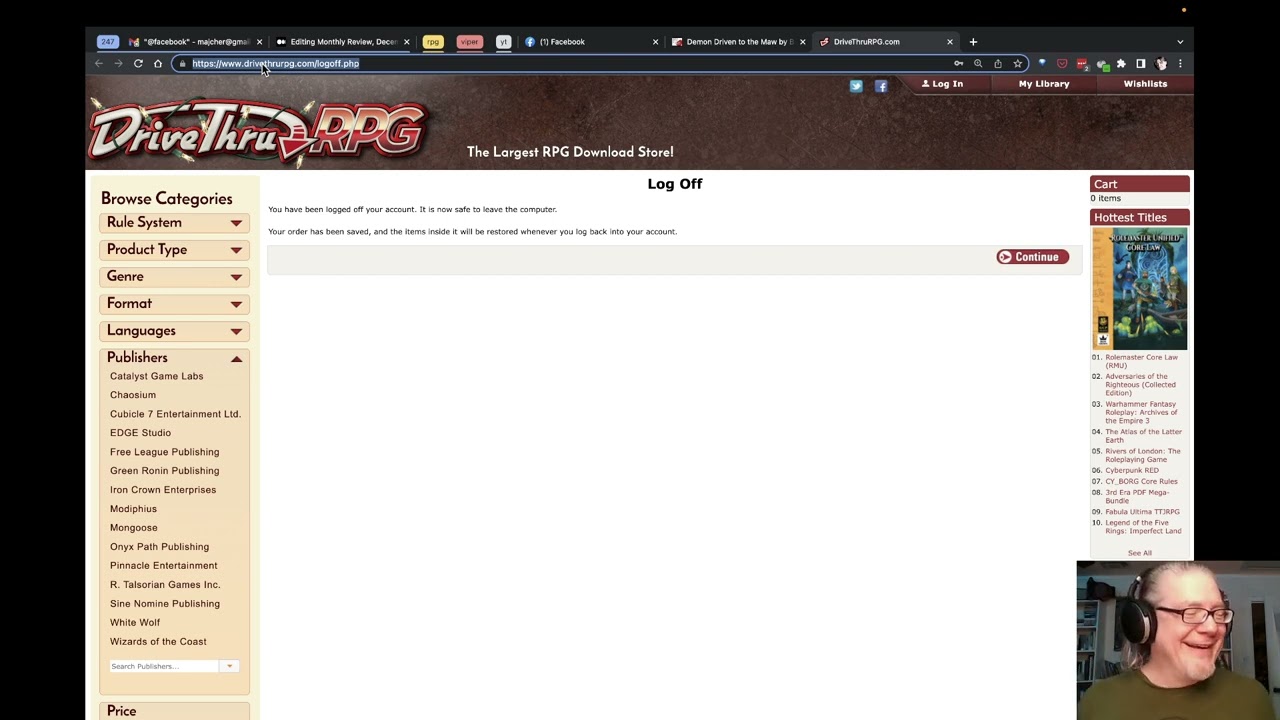Open the saved passwords key icon

pos(959,64)
